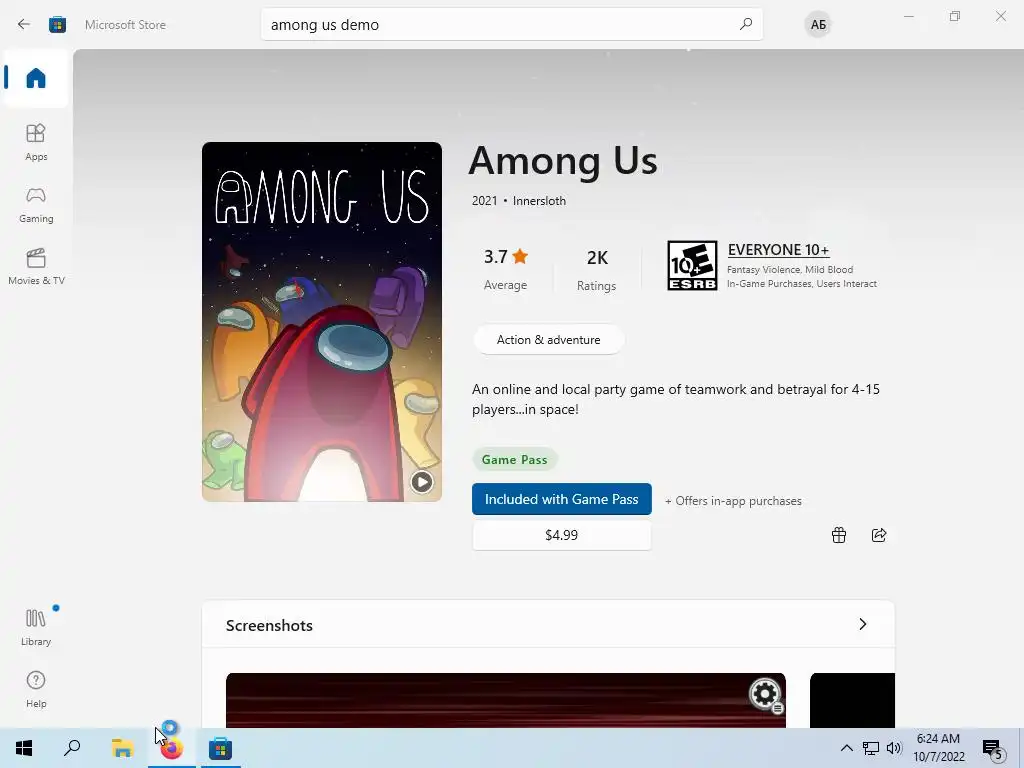Image resolution: width=1024 pixels, height=768 pixels.
Task: Open the Help section
Action: 36,689
